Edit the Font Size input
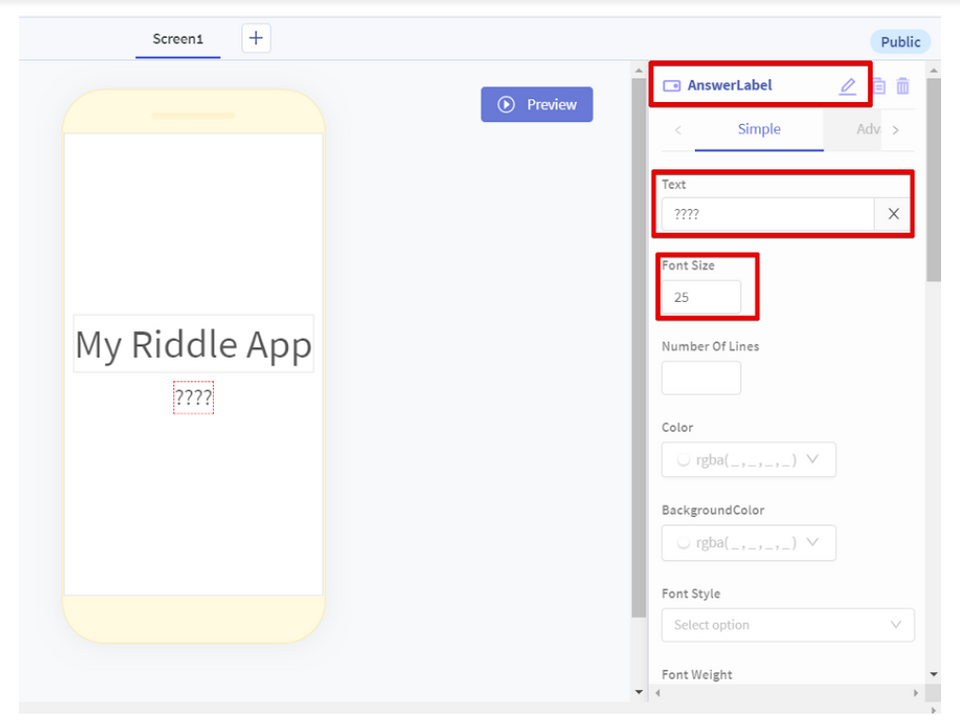Image resolution: width=960 pixels, height=723 pixels. point(701,297)
